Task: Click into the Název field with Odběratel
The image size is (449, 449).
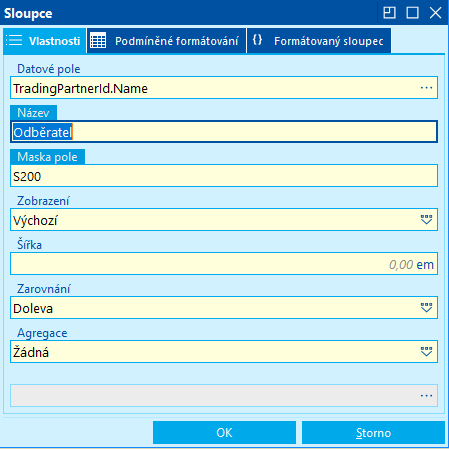Action: 224,132
